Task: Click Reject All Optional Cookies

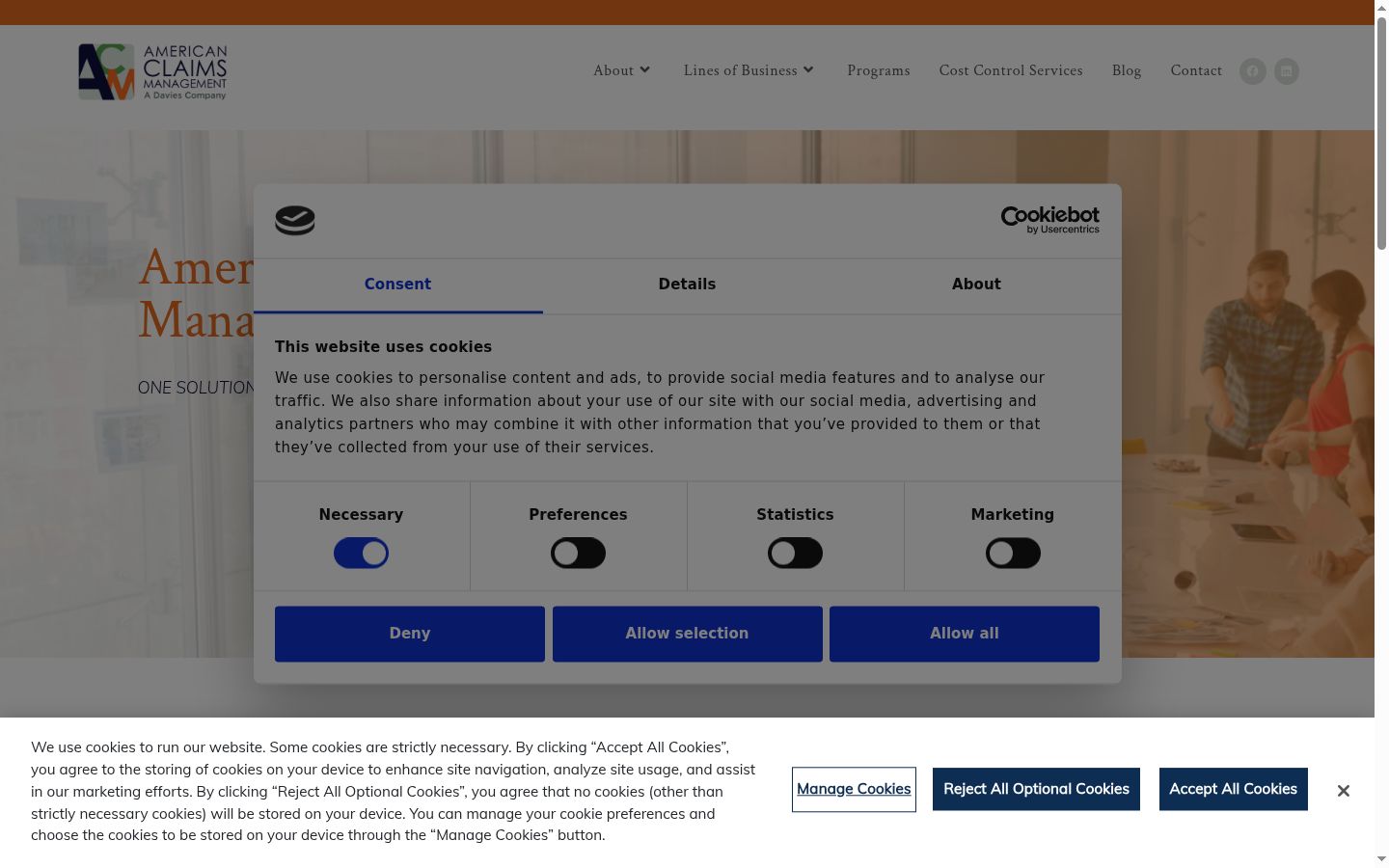Action: (x=1036, y=789)
